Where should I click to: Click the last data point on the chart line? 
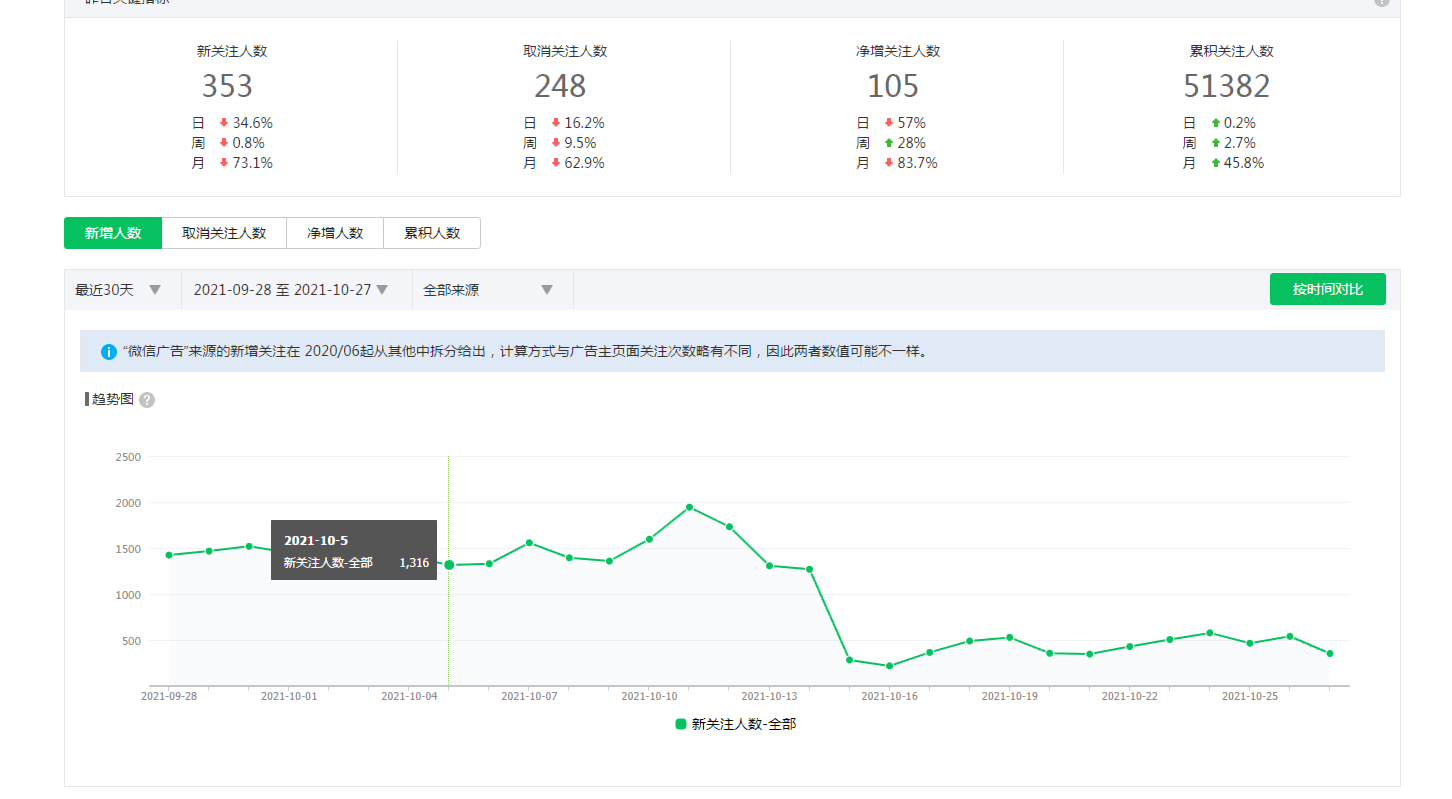[1329, 654]
